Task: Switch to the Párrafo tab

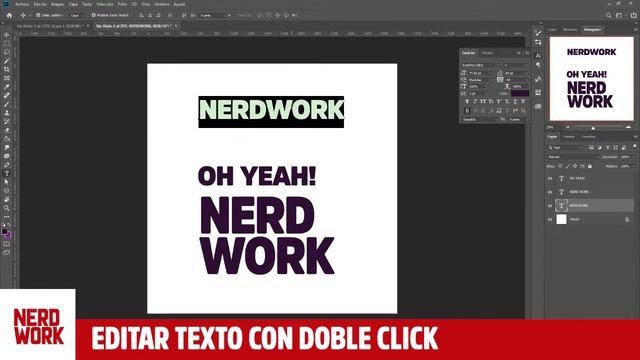Action: 487,53
